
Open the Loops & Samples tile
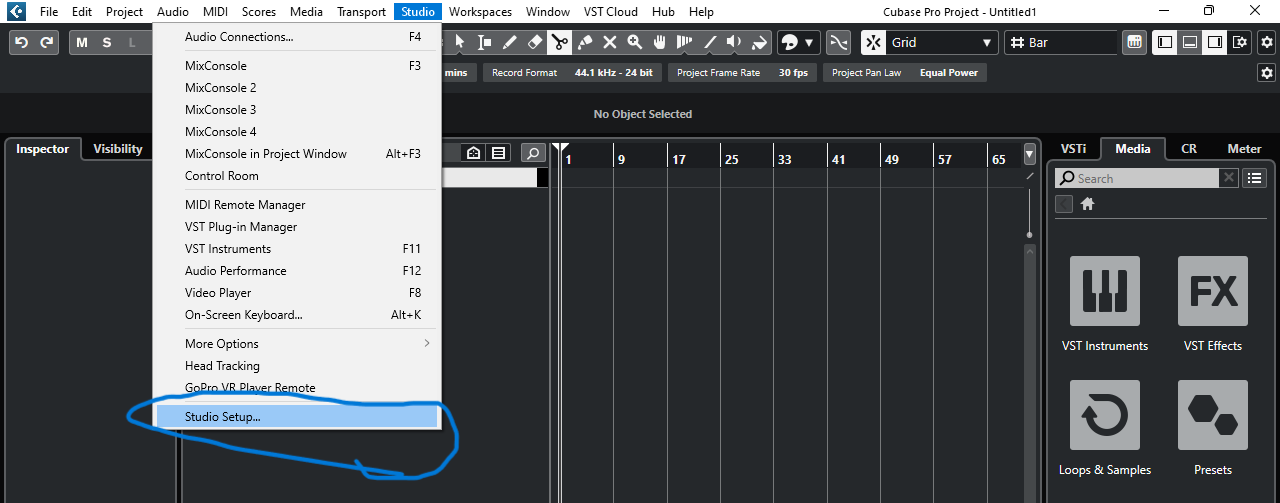click(x=1104, y=415)
